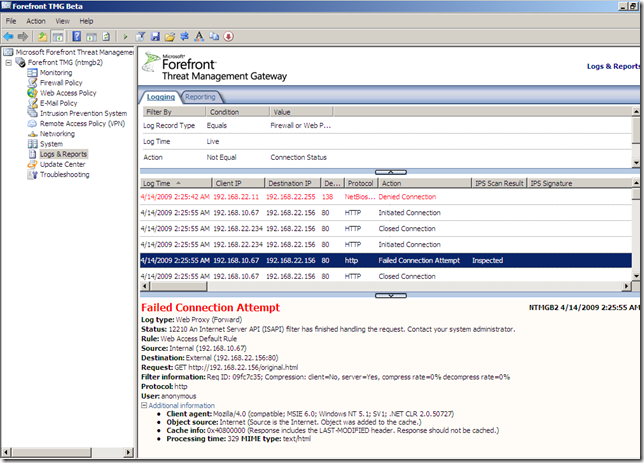
Task: Toggle the Show/Hide Console Tree icon
Action: pos(58,37)
